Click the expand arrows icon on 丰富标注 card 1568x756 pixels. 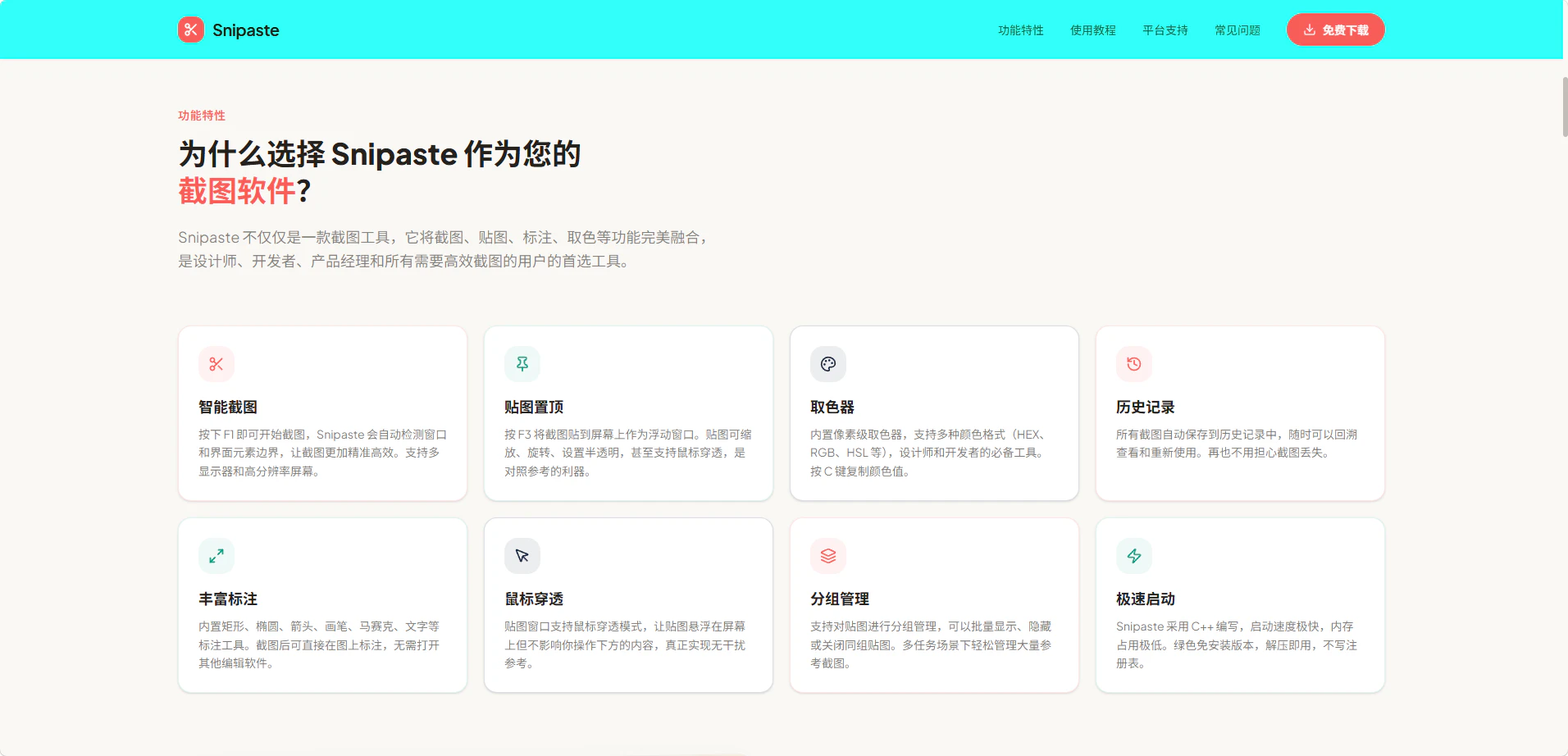[x=217, y=556]
